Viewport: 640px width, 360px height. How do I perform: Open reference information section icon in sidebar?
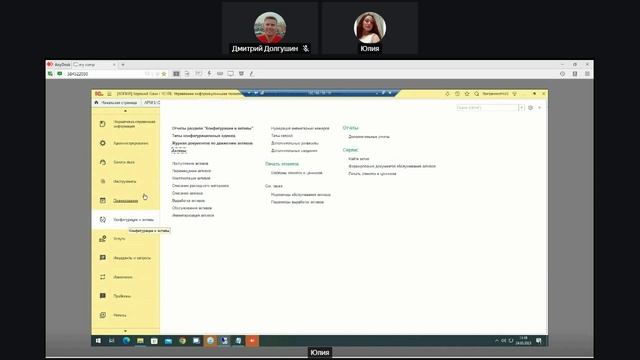(x=102, y=124)
